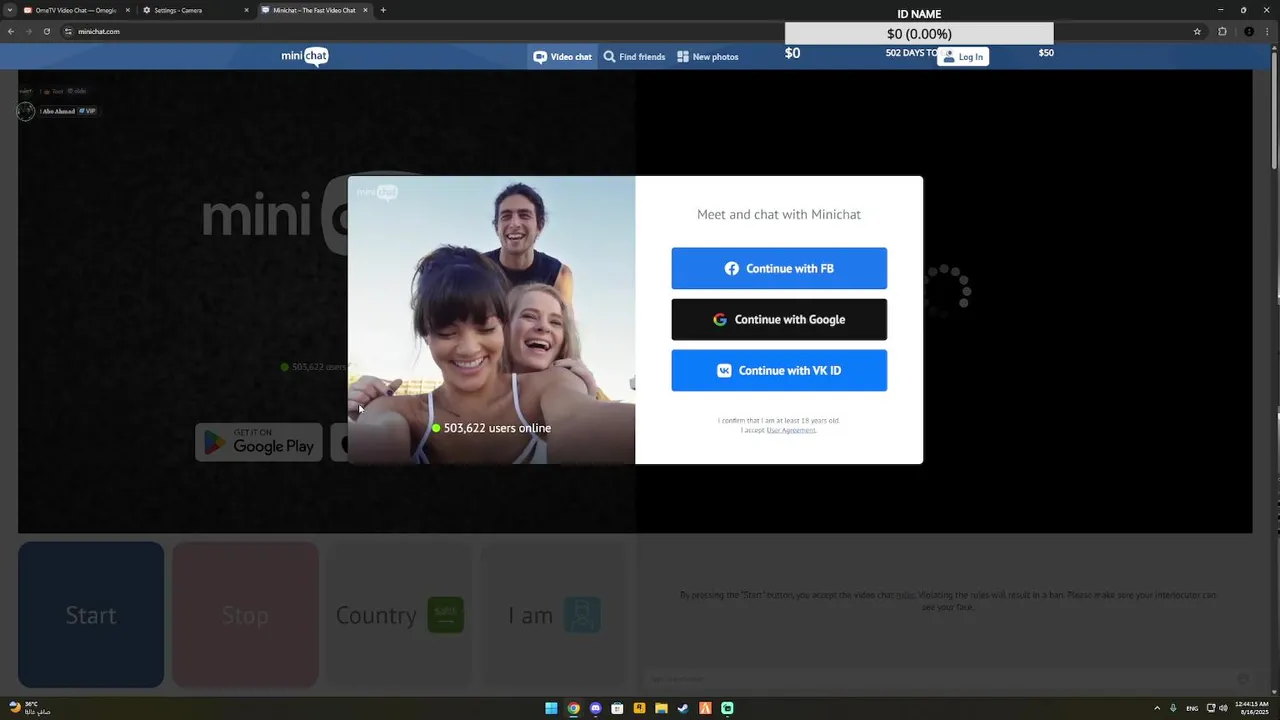Open Chrome's tab search dropdown arrow

[9, 10]
